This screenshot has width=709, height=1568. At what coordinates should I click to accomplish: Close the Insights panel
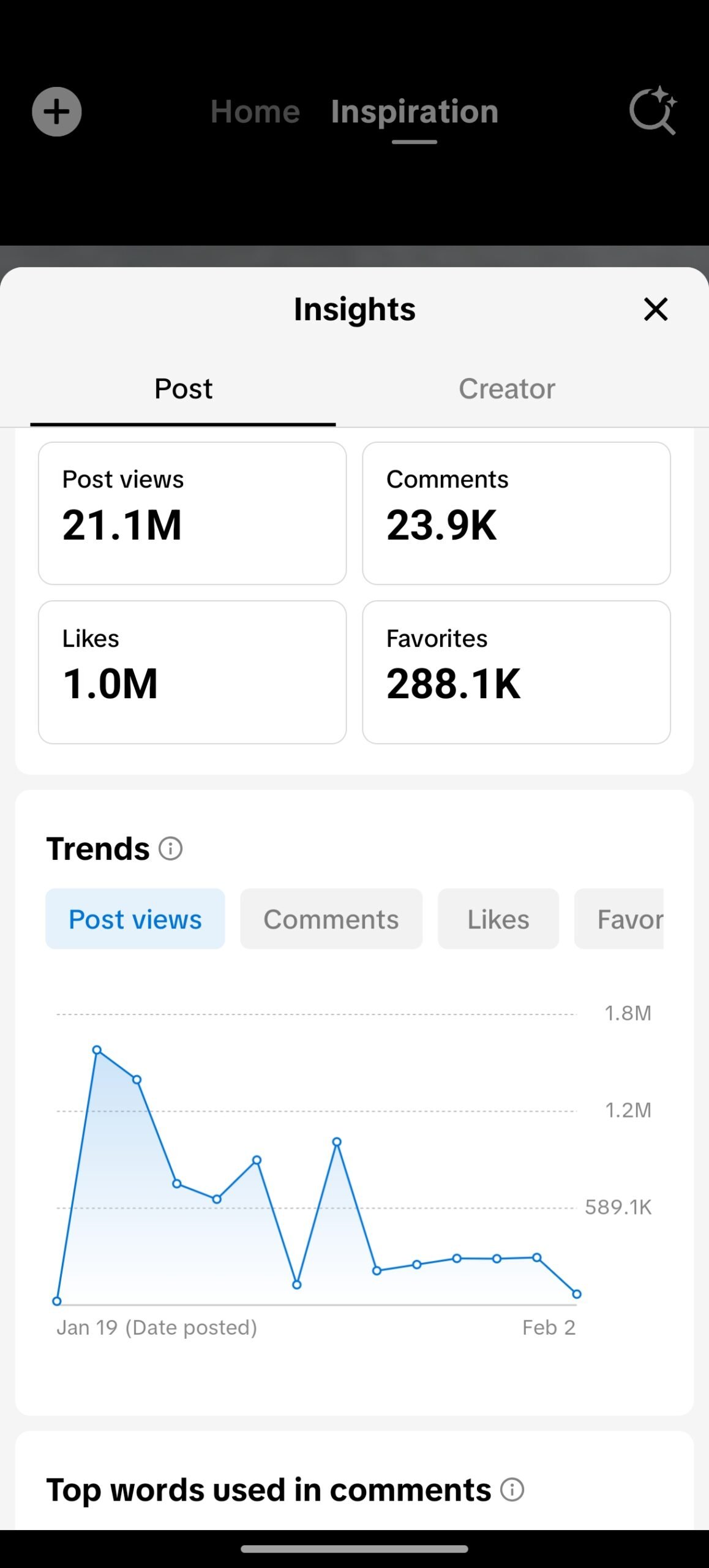coord(655,309)
